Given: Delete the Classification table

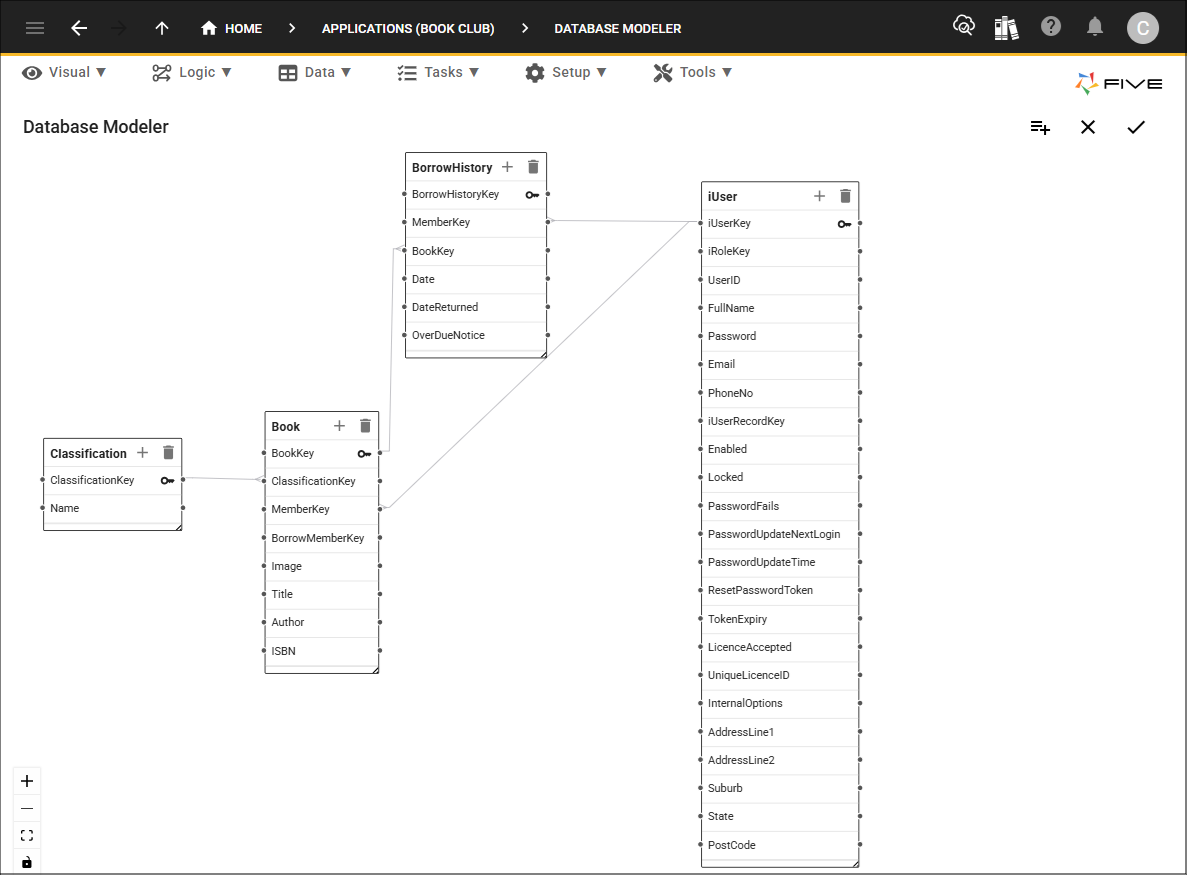Looking at the screenshot, I should pos(168,453).
